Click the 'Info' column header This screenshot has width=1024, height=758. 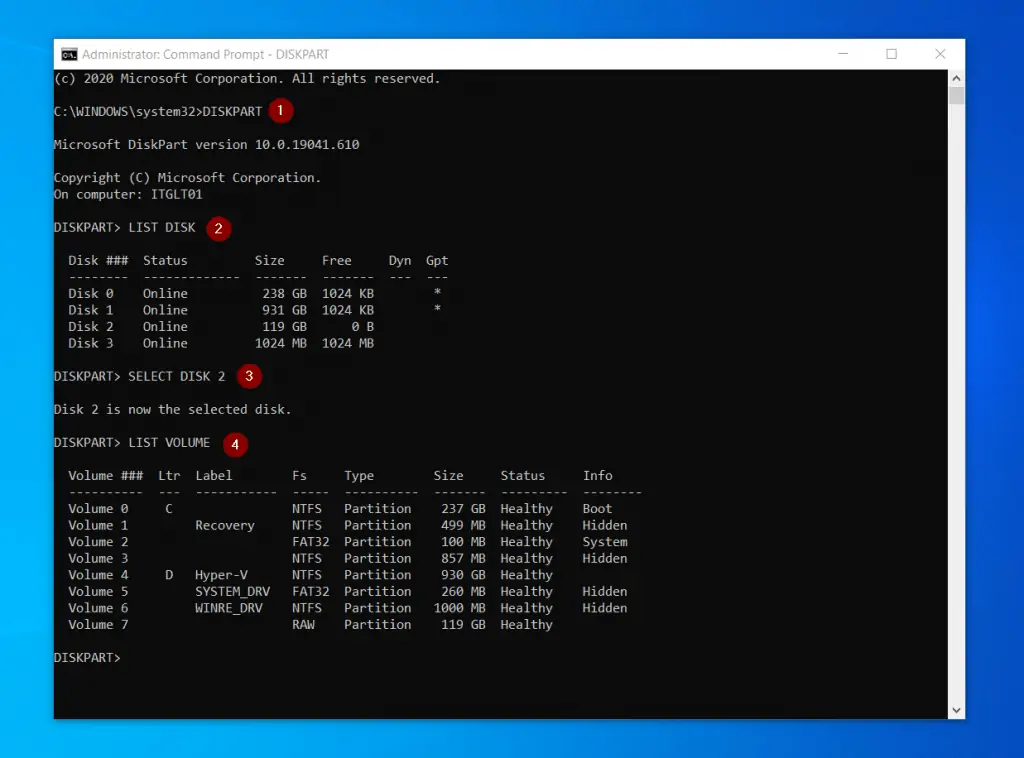tap(598, 475)
